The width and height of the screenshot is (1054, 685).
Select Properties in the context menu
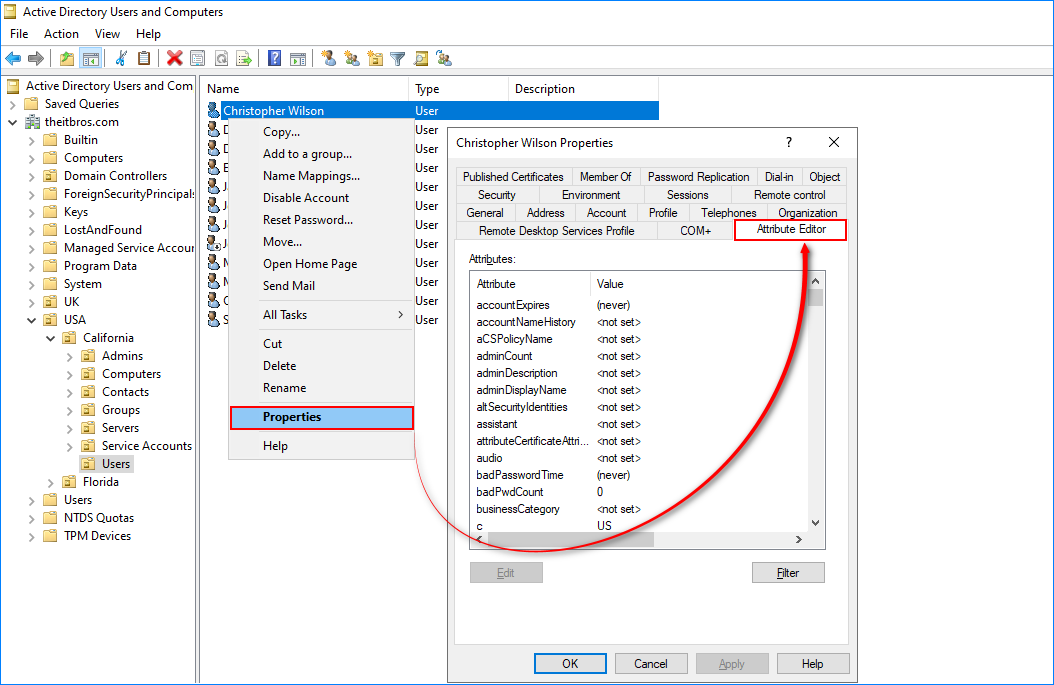321,417
